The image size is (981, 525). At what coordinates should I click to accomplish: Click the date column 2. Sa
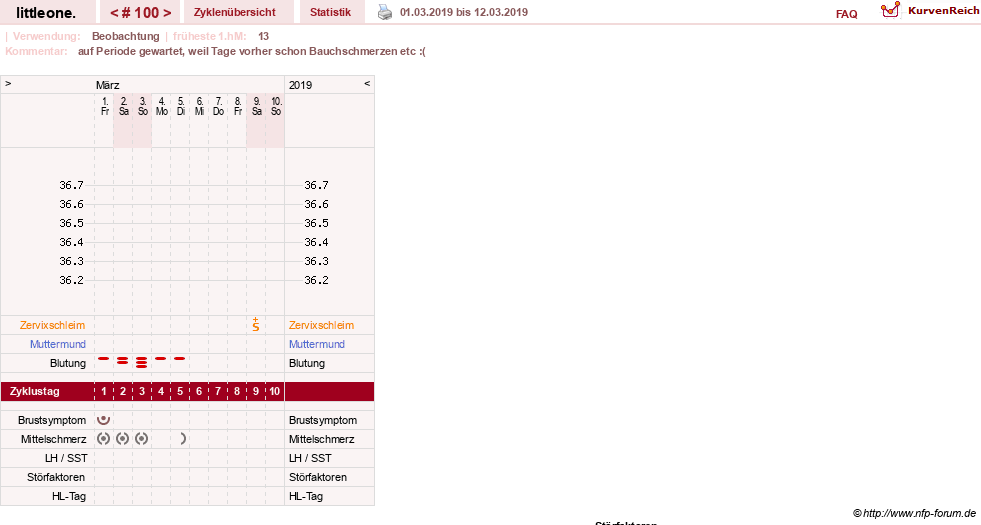point(123,106)
